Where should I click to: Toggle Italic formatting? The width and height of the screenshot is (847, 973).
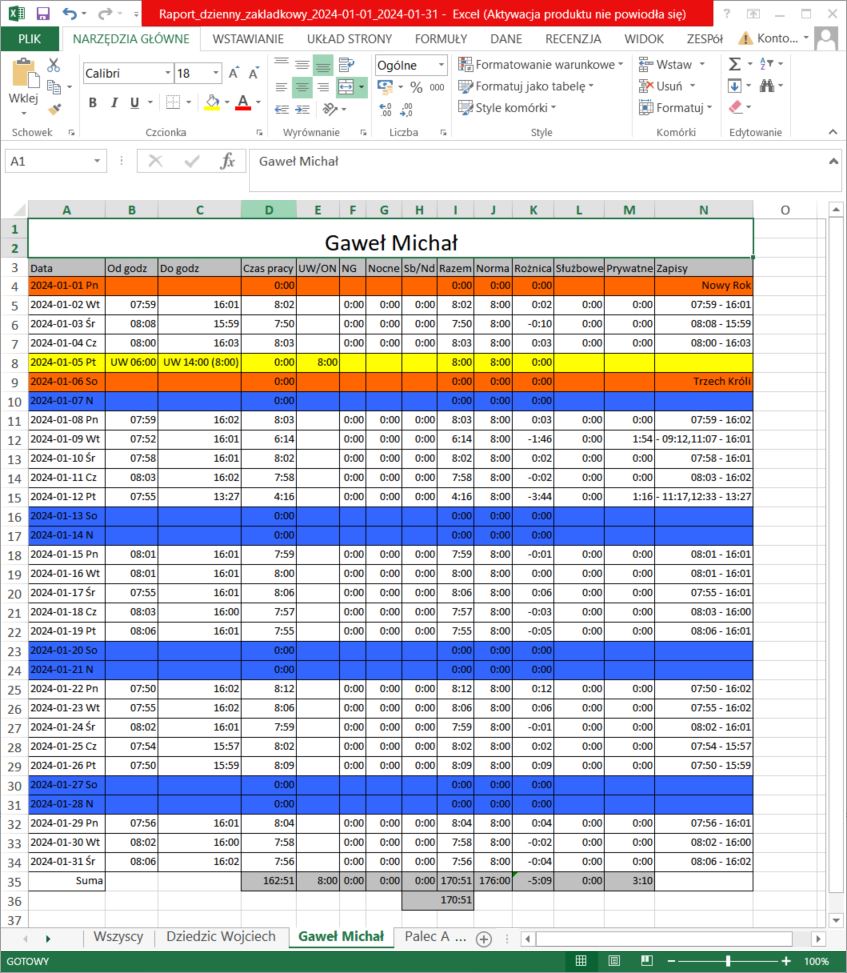click(x=115, y=102)
